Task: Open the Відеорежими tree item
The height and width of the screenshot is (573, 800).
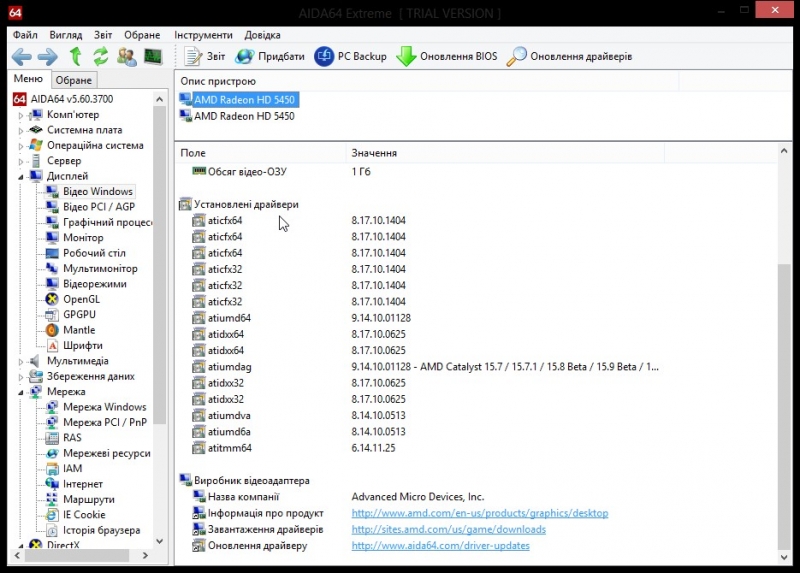Action: 95,284
